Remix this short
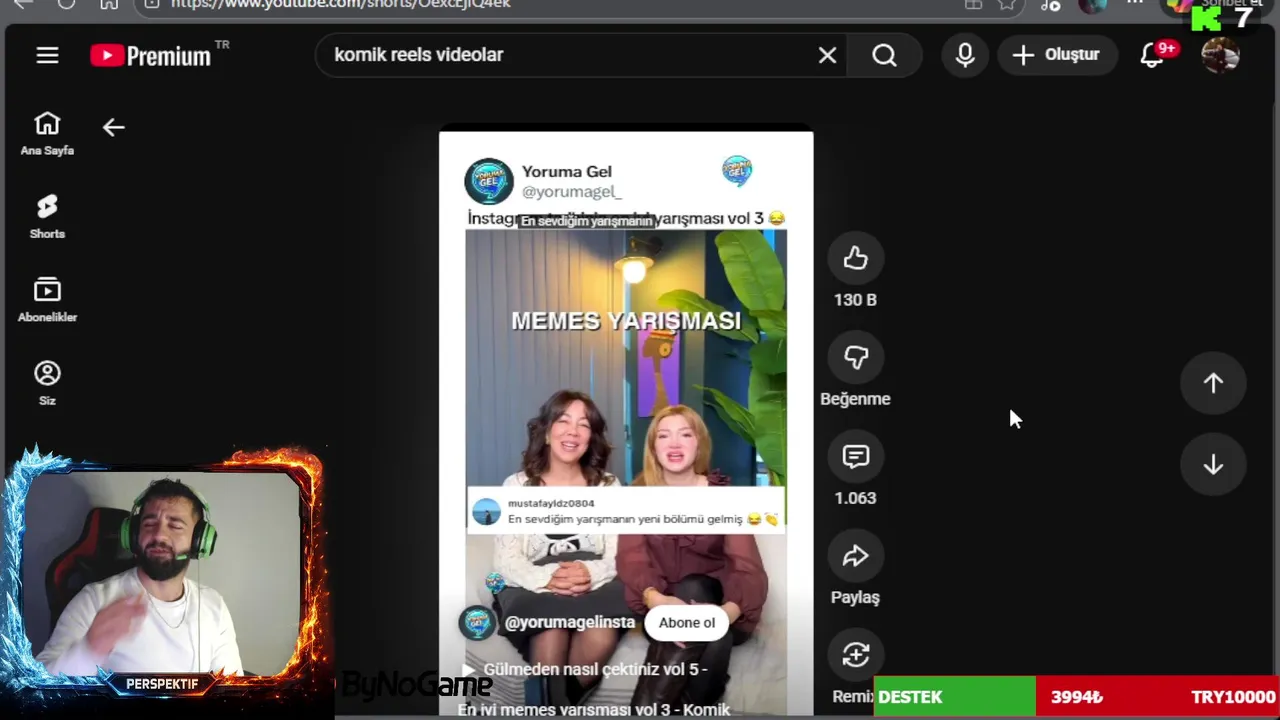This screenshot has height=720, width=1280. (855, 656)
